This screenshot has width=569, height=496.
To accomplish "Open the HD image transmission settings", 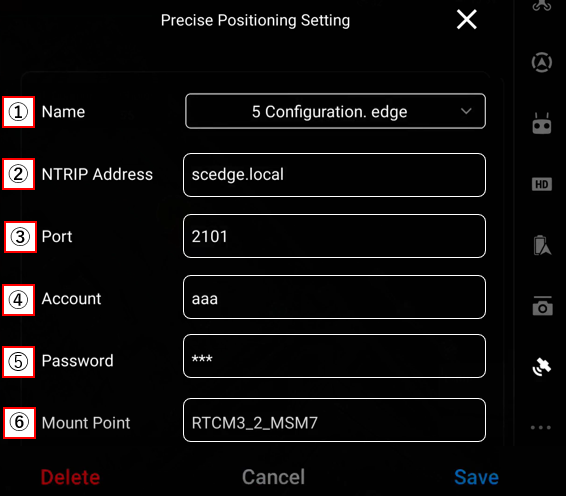I will click(542, 184).
